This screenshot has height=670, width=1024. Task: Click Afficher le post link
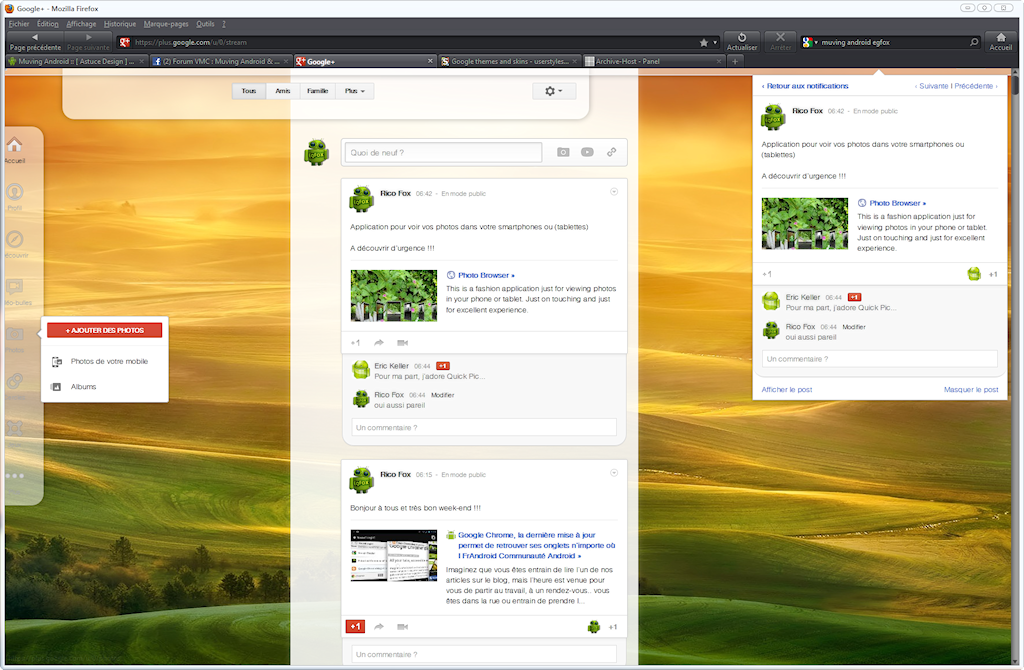[787, 390]
